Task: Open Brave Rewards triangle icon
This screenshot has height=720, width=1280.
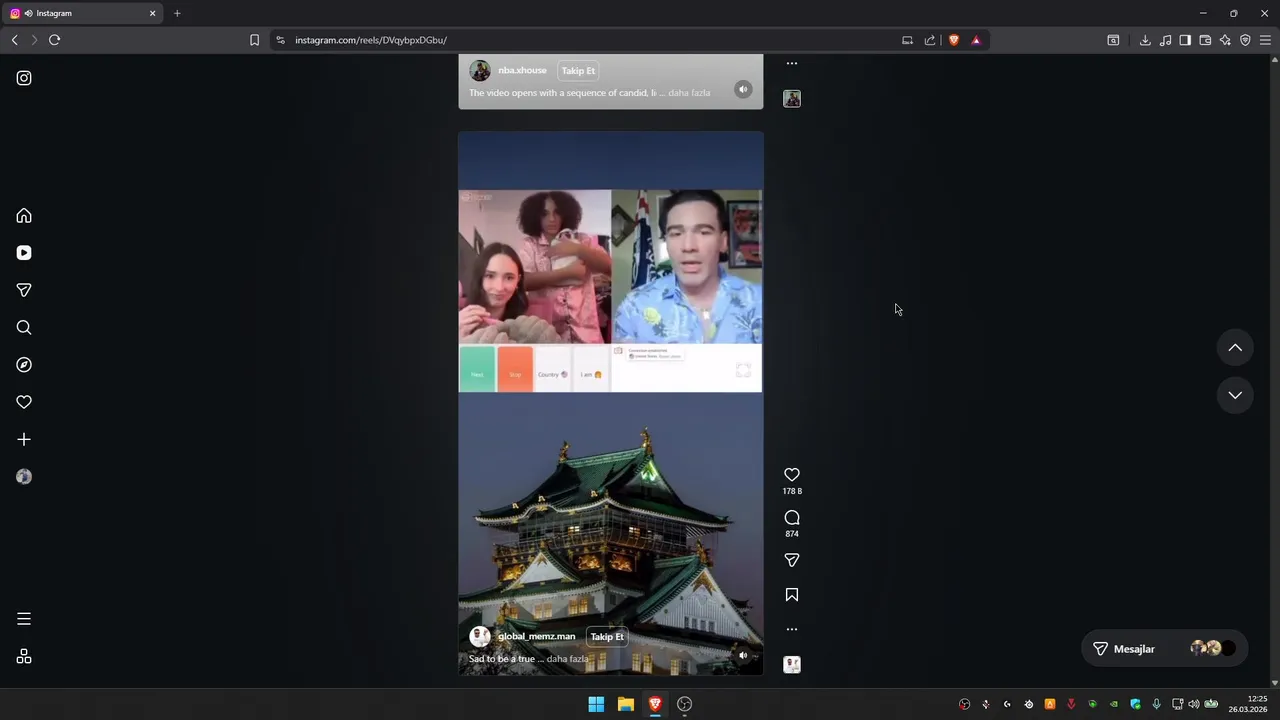Action: pos(976,40)
